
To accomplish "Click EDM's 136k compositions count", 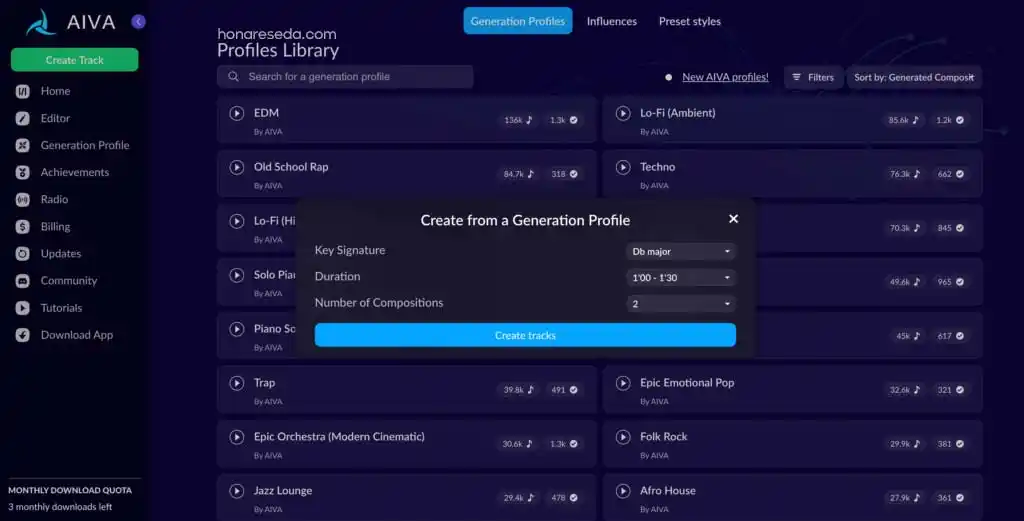I will tap(518, 120).
